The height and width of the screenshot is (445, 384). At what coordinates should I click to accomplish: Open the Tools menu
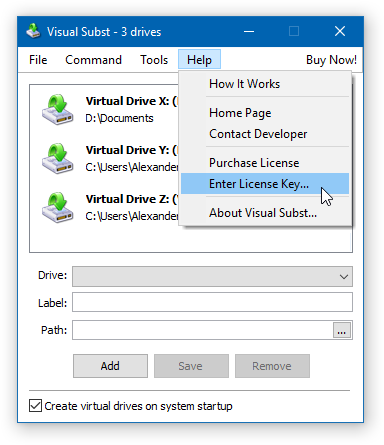click(x=154, y=60)
